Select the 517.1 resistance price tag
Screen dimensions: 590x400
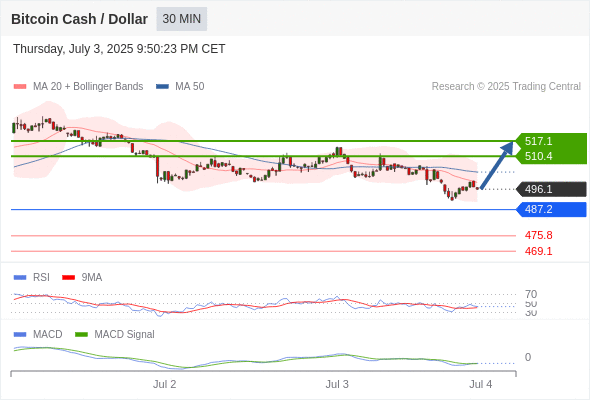551,141
